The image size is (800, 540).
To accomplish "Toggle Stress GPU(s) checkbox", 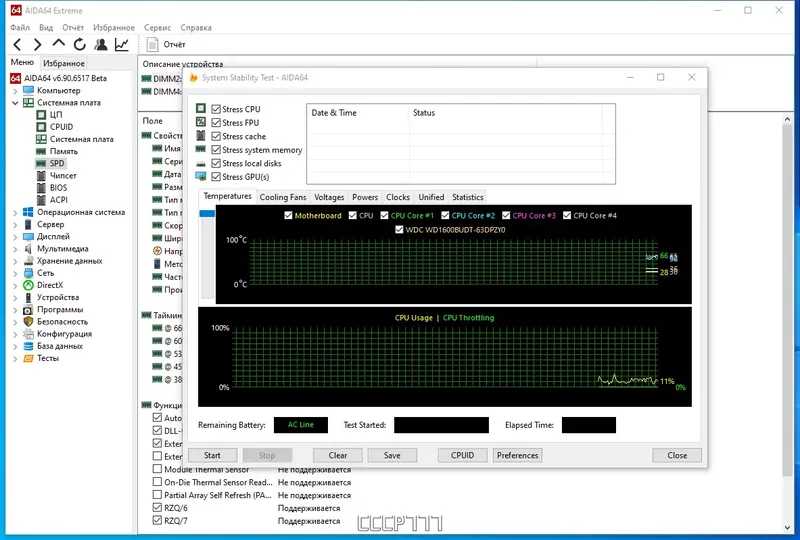I will point(216,177).
